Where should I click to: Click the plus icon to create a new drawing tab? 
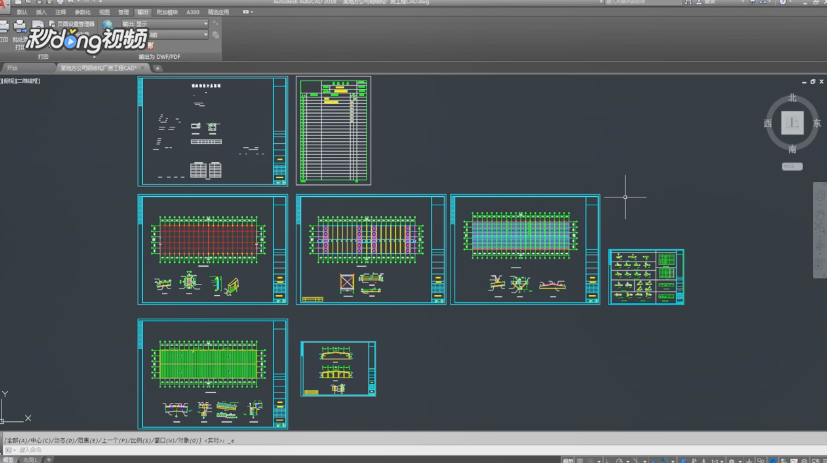pos(157,68)
